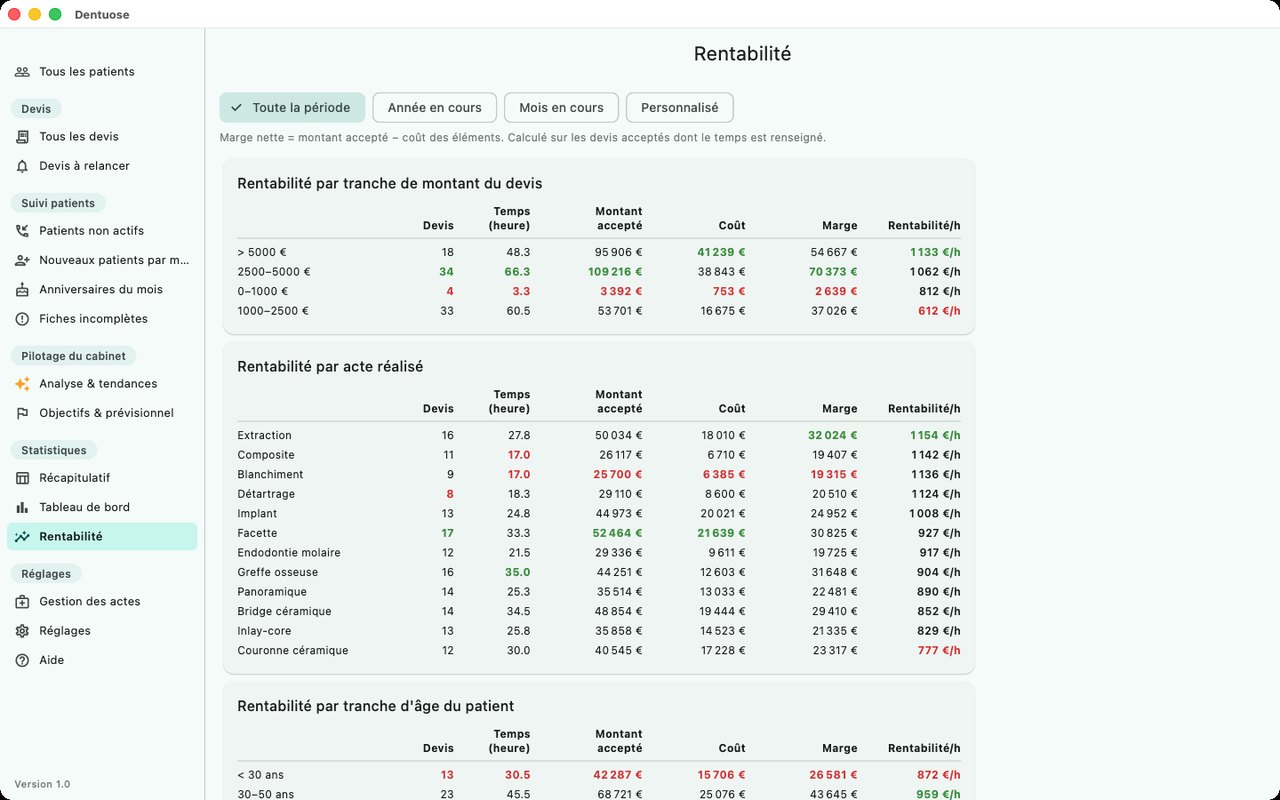Click the Marge nette explanation text
The image size is (1280, 800).
pos(523,138)
